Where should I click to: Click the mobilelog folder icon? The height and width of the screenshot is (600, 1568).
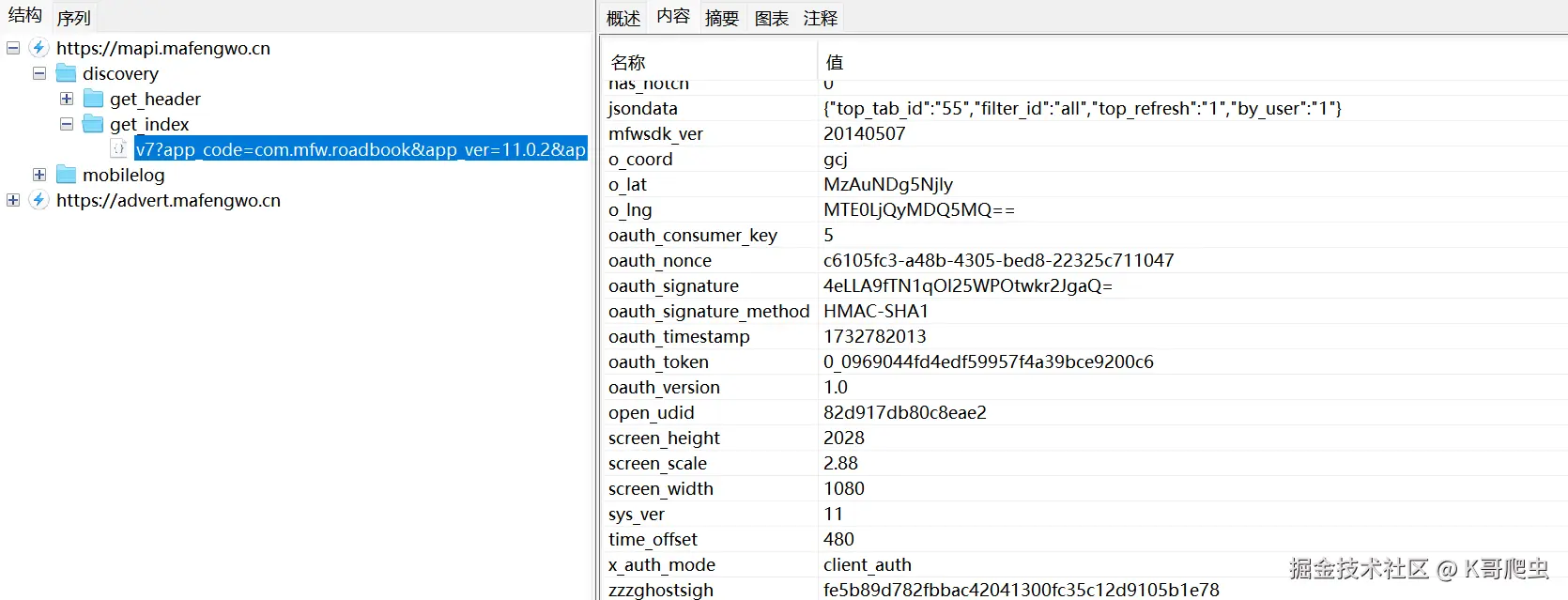pyautogui.click(x=66, y=175)
